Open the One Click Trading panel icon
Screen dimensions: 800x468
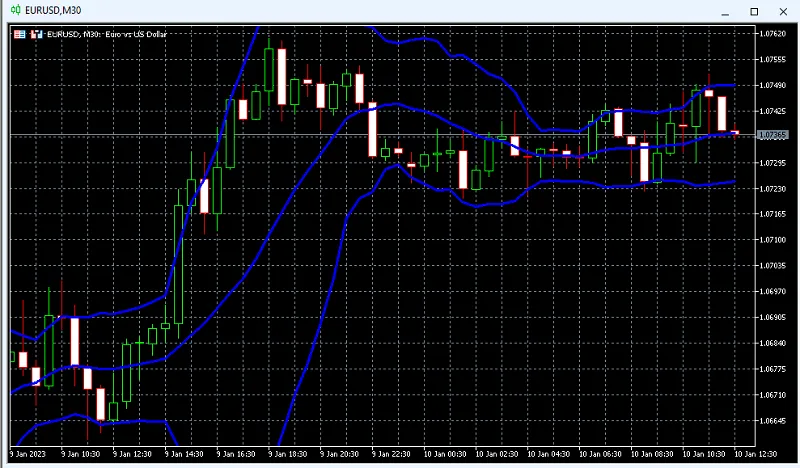[19, 34]
